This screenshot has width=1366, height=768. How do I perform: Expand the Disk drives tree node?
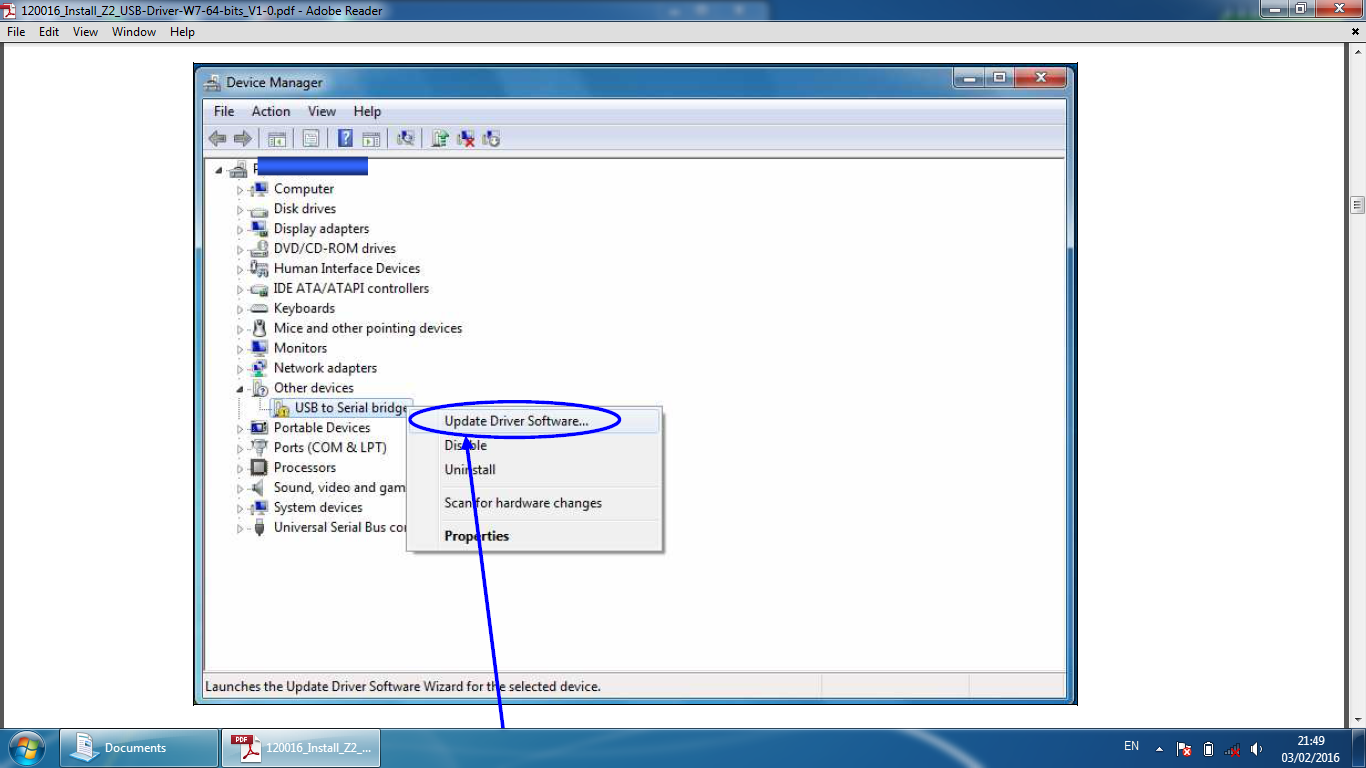tap(240, 208)
